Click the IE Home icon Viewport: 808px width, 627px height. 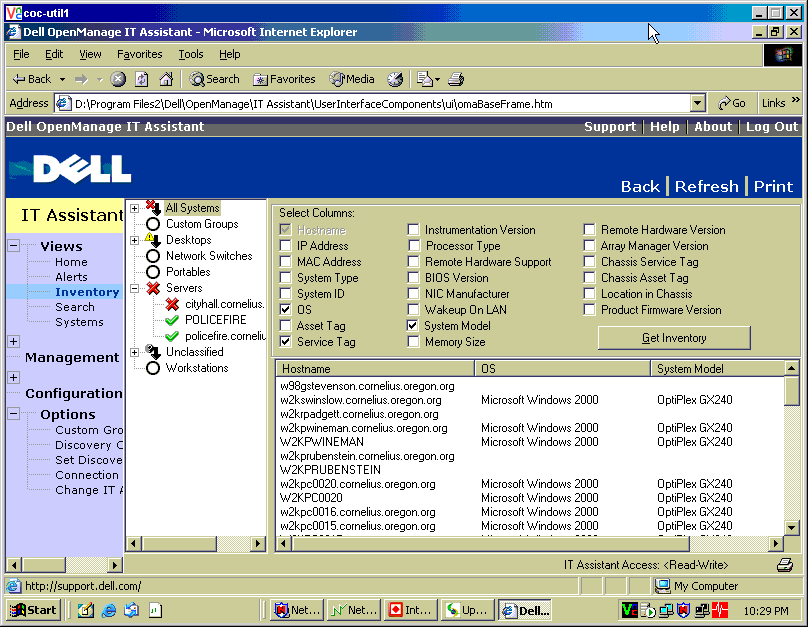(166, 79)
